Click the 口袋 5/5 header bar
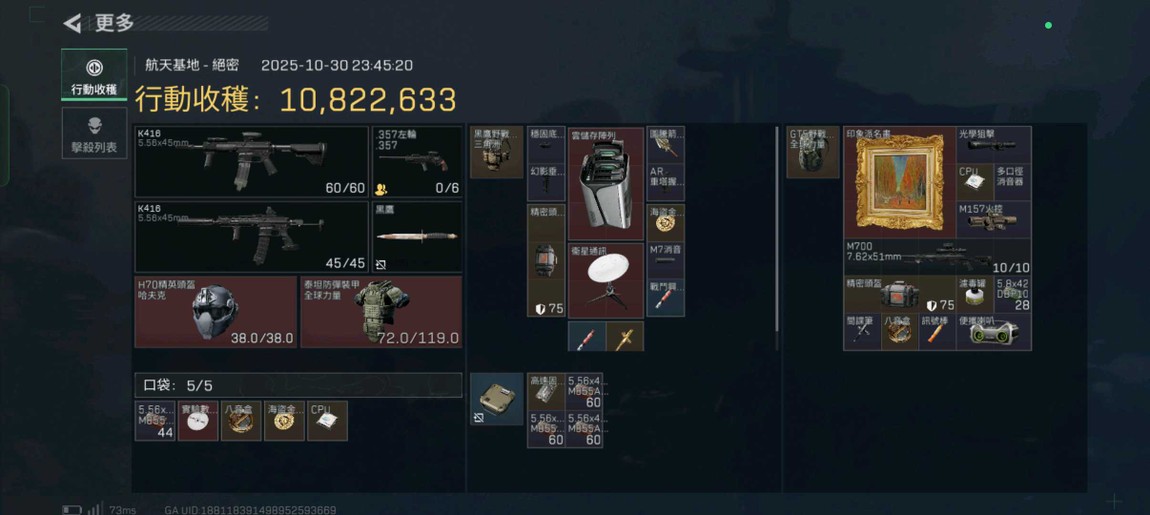The width and height of the screenshot is (1150, 515). [x=299, y=385]
